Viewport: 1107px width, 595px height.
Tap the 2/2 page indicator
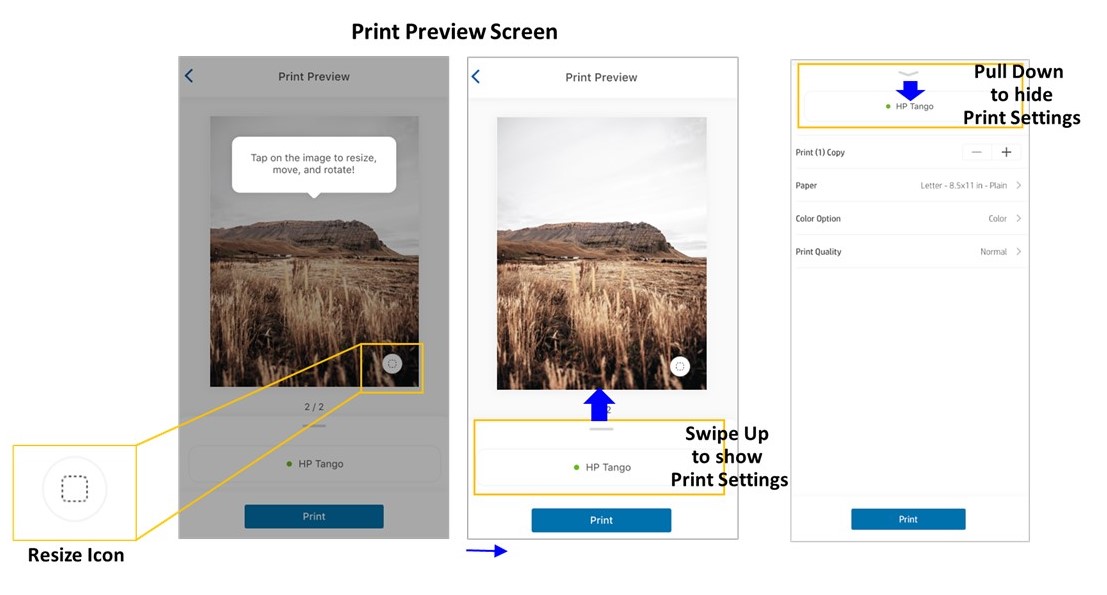pyautogui.click(x=313, y=406)
